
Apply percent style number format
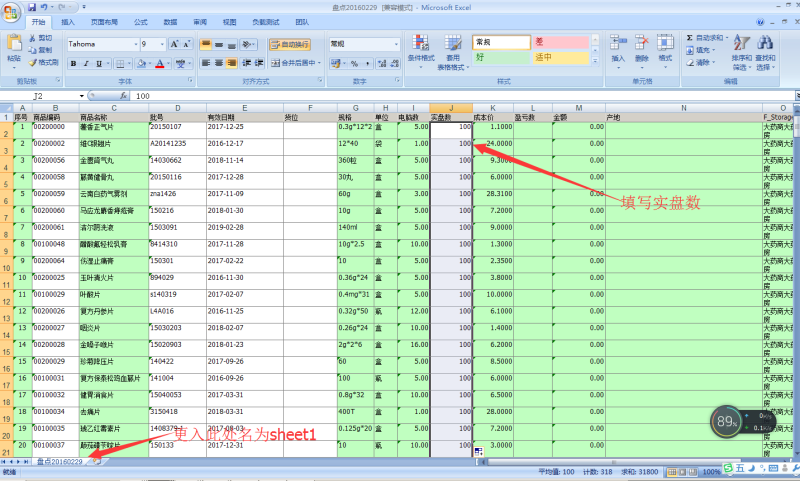click(x=354, y=63)
